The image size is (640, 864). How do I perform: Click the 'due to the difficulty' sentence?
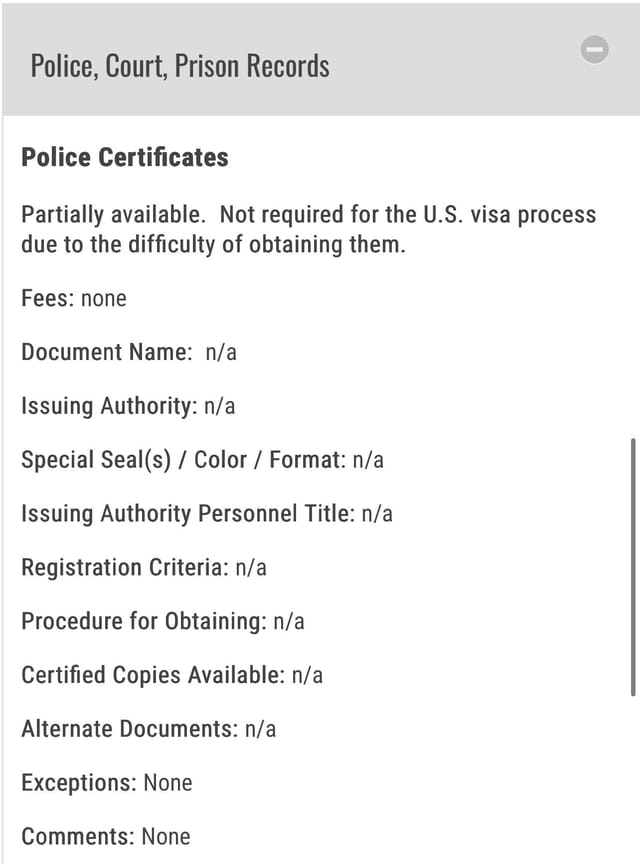[213, 244]
